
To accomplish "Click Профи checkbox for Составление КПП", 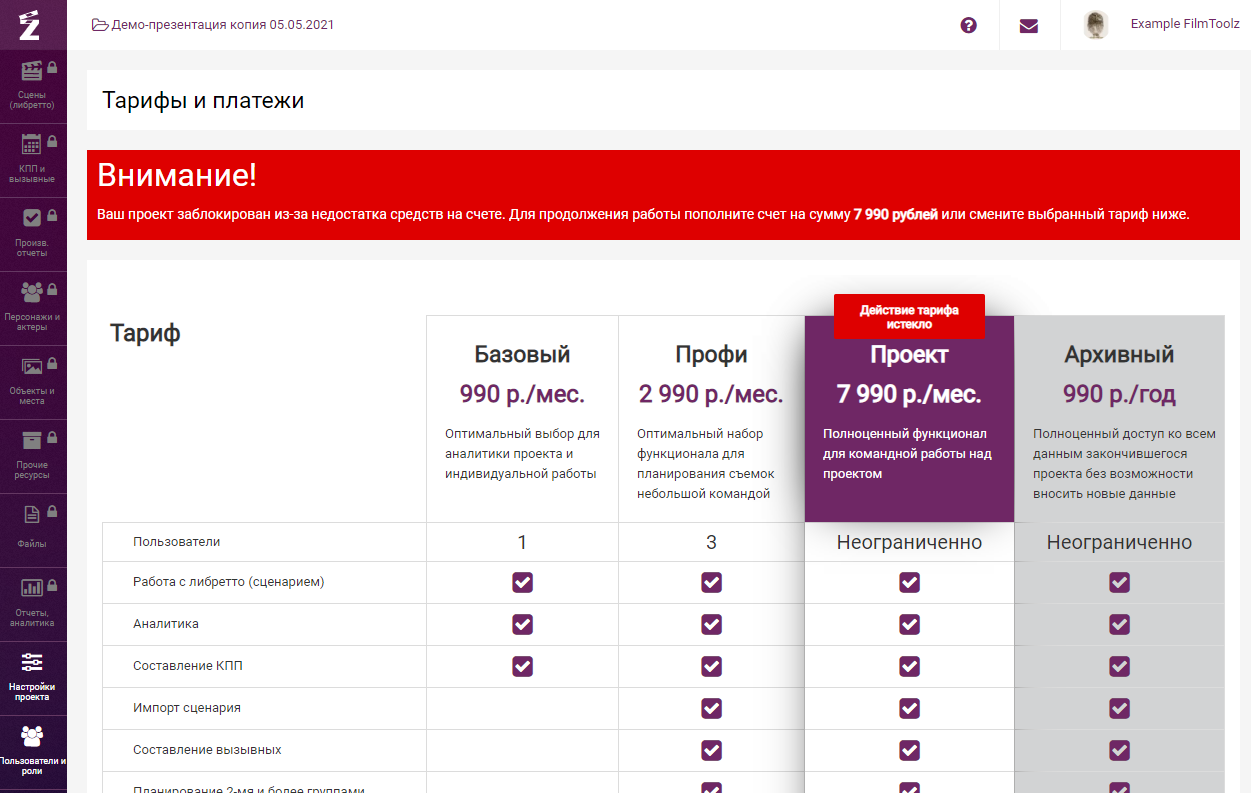I will pyautogui.click(x=711, y=666).
